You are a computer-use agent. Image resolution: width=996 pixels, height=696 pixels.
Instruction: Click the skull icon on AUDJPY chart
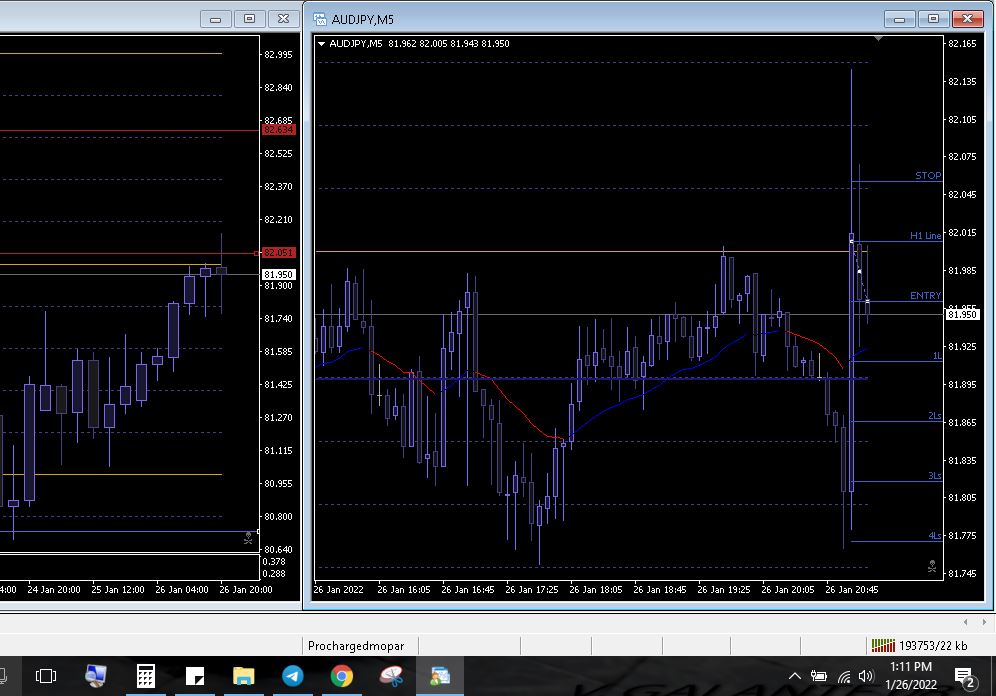(931, 567)
